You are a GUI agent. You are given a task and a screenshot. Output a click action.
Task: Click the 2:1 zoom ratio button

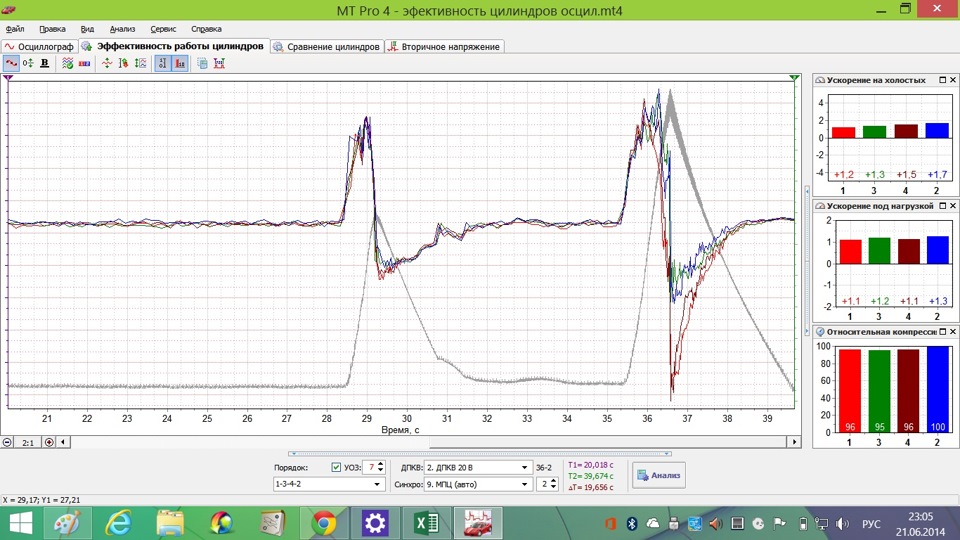tap(28, 442)
